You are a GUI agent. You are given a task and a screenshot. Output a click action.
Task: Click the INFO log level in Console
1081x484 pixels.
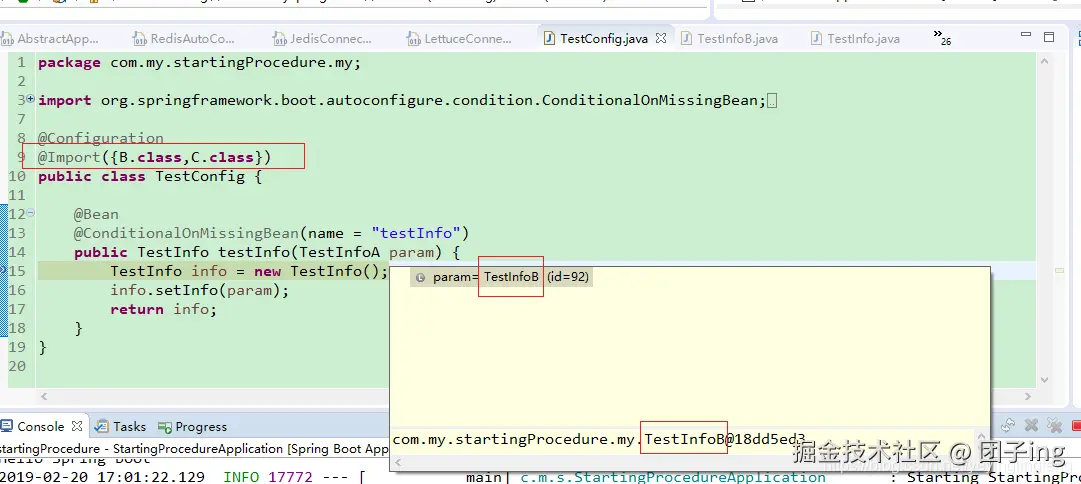pyautogui.click(x=241, y=477)
